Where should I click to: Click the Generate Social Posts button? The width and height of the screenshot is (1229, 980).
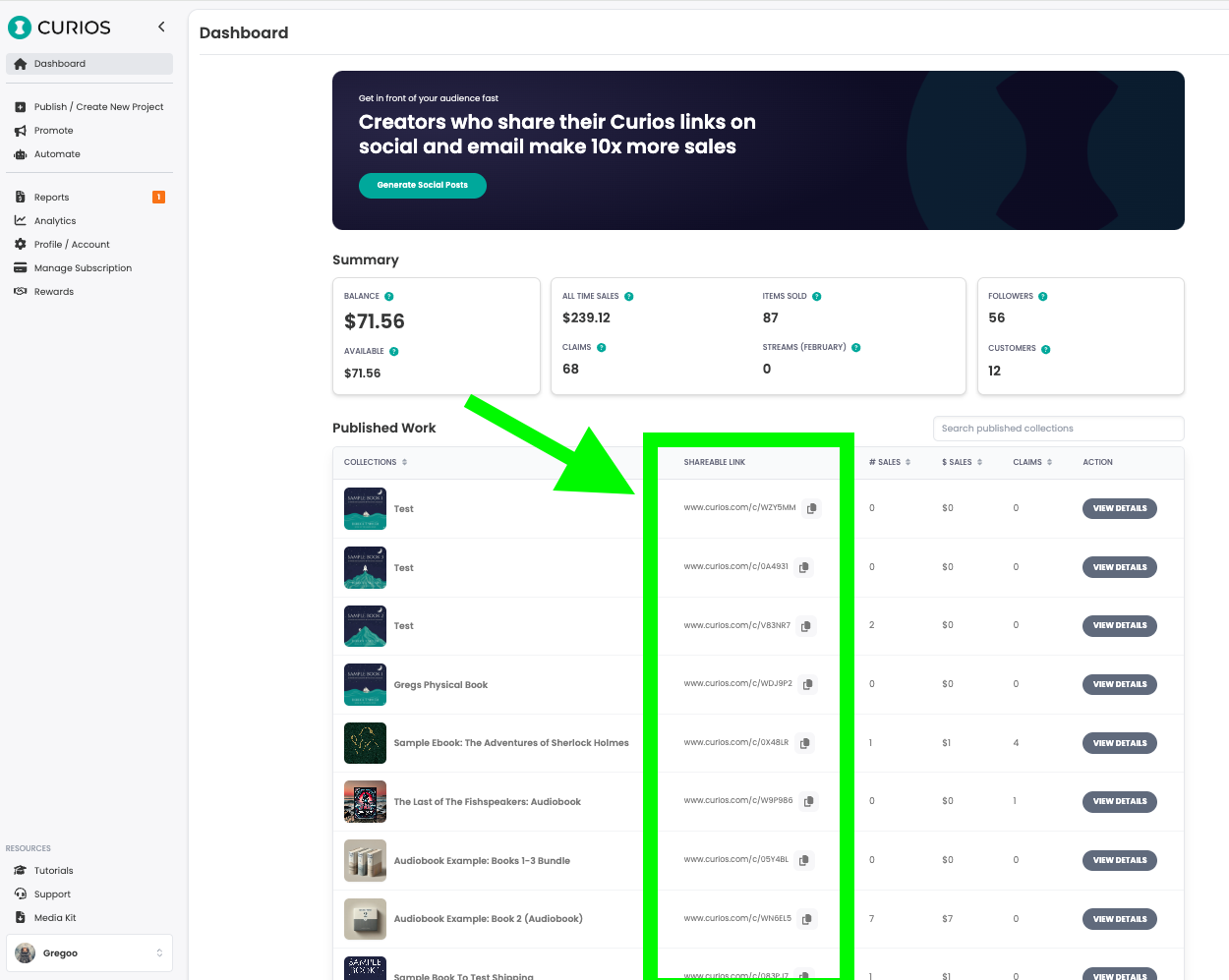(x=422, y=185)
